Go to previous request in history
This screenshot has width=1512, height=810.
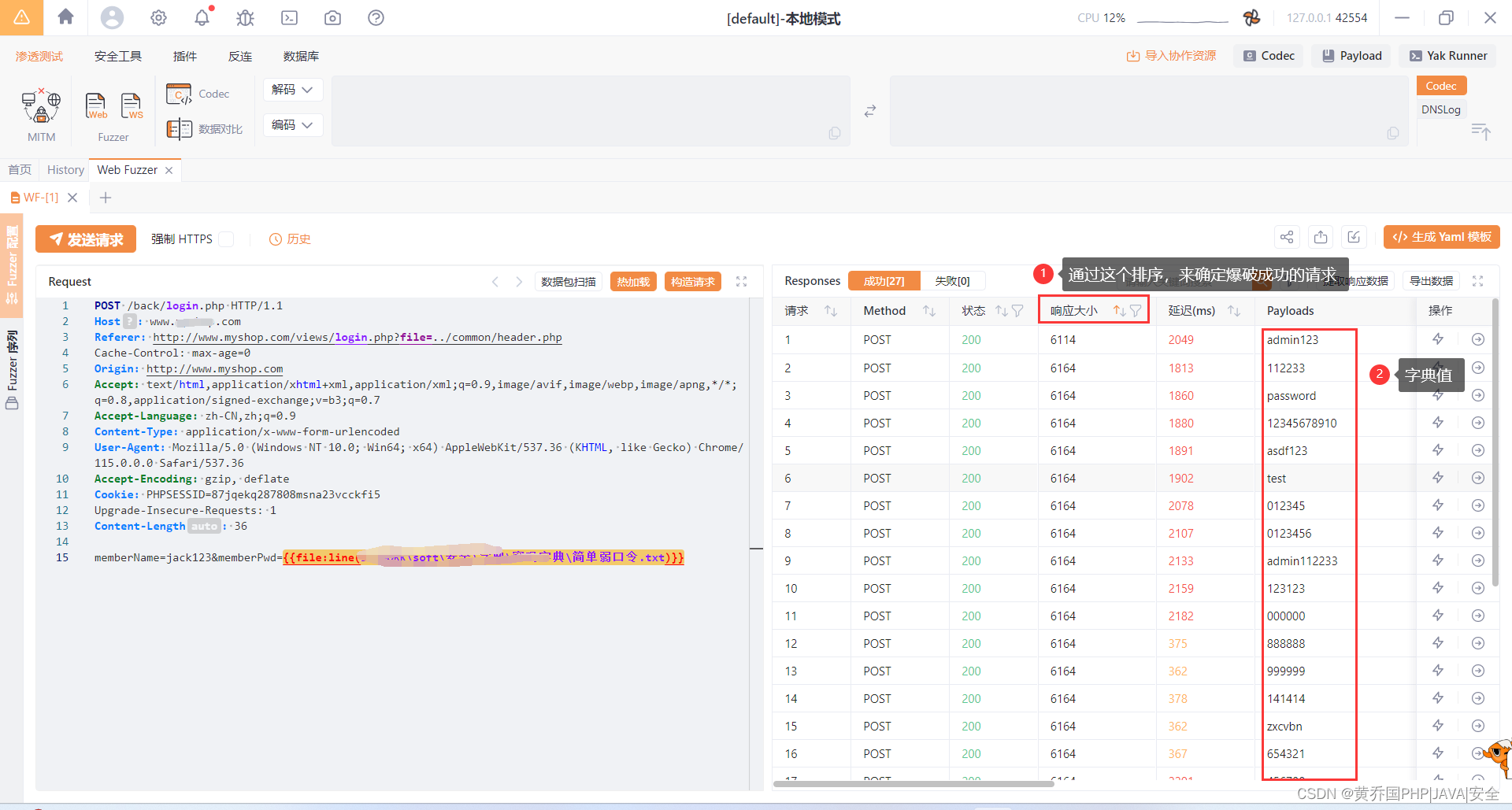[x=495, y=281]
